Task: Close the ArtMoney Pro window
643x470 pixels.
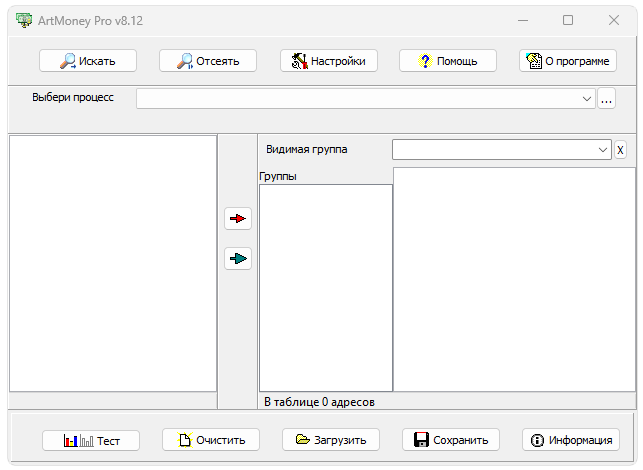Action: click(614, 20)
